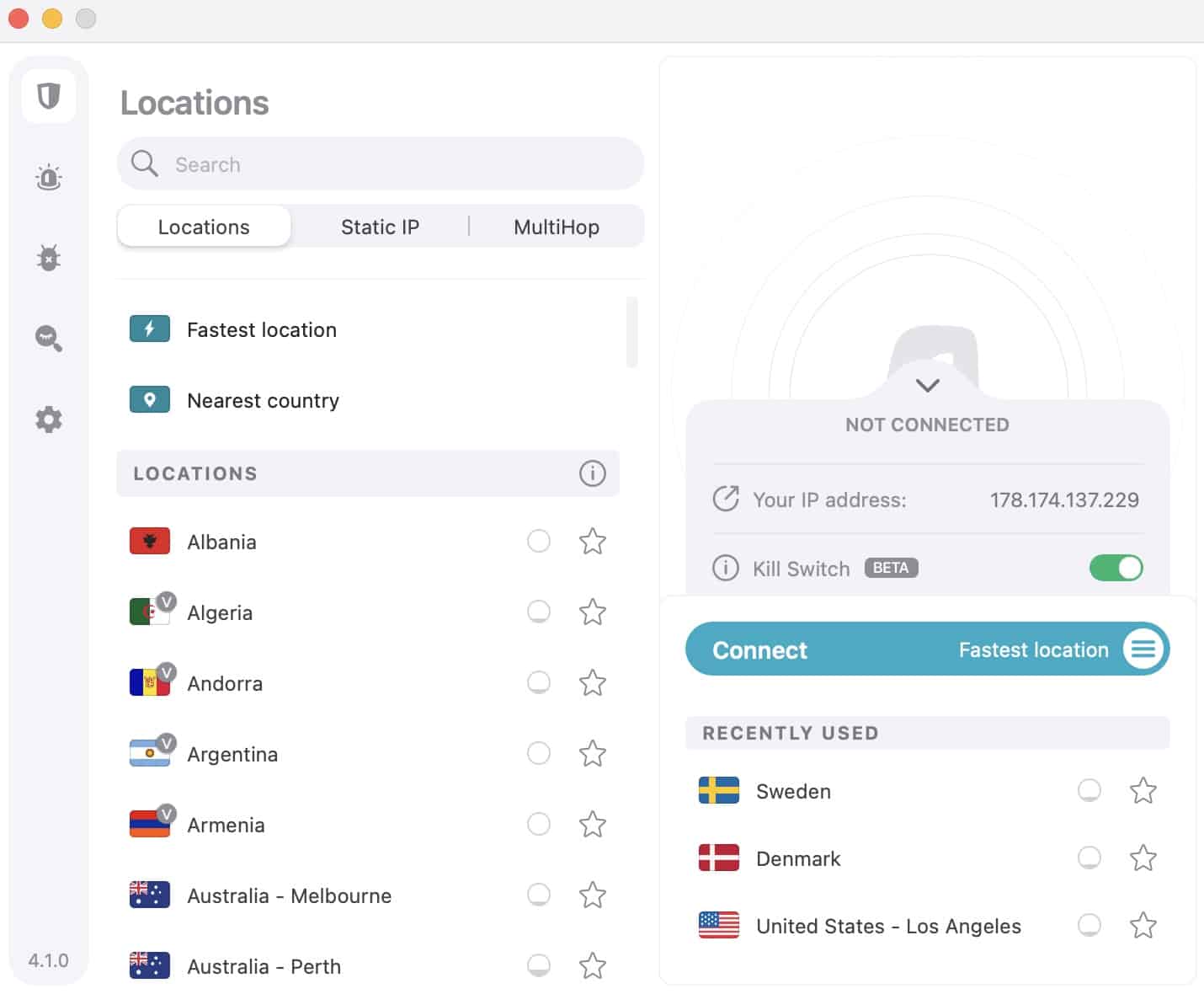This screenshot has width=1204, height=994.
Task: Star United States - Los Angeles
Action: 1143,925
